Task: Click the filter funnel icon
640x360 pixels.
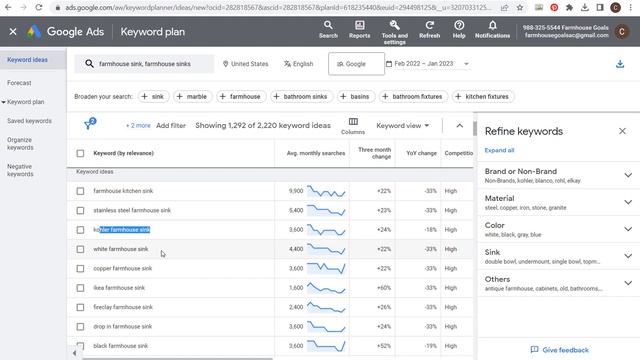Action: pyautogui.click(x=89, y=124)
